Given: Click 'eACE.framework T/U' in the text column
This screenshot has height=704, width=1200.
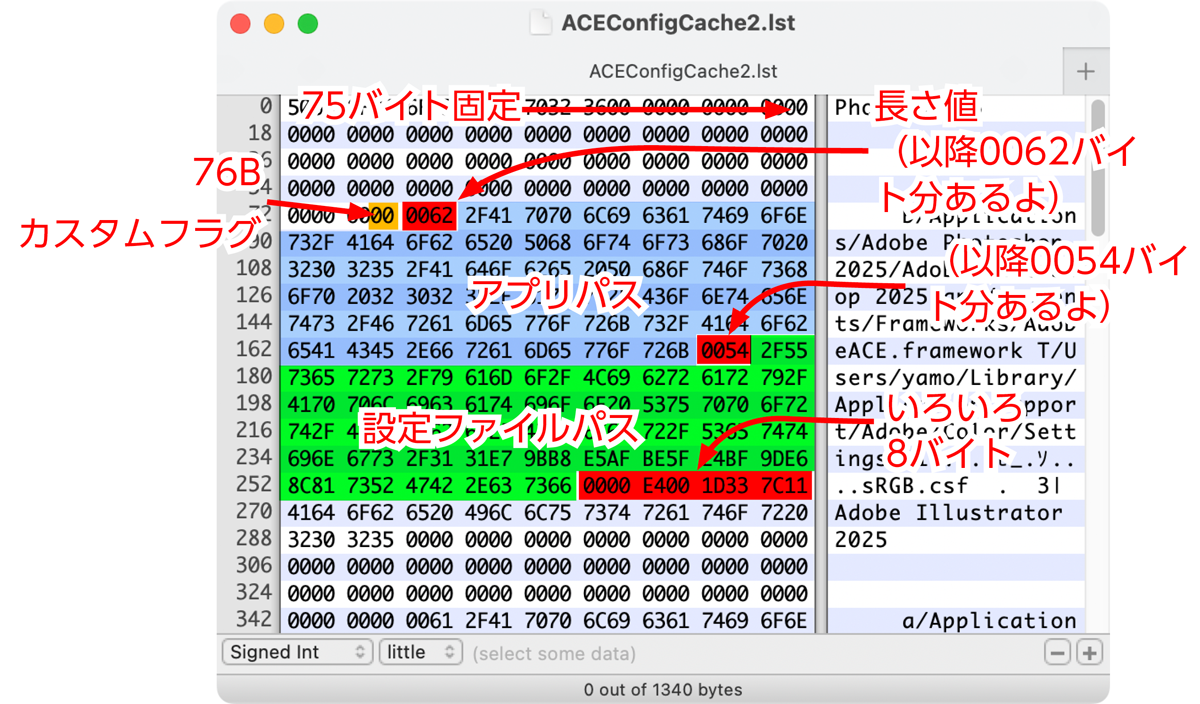Looking at the screenshot, I should click(x=955, y=350).
